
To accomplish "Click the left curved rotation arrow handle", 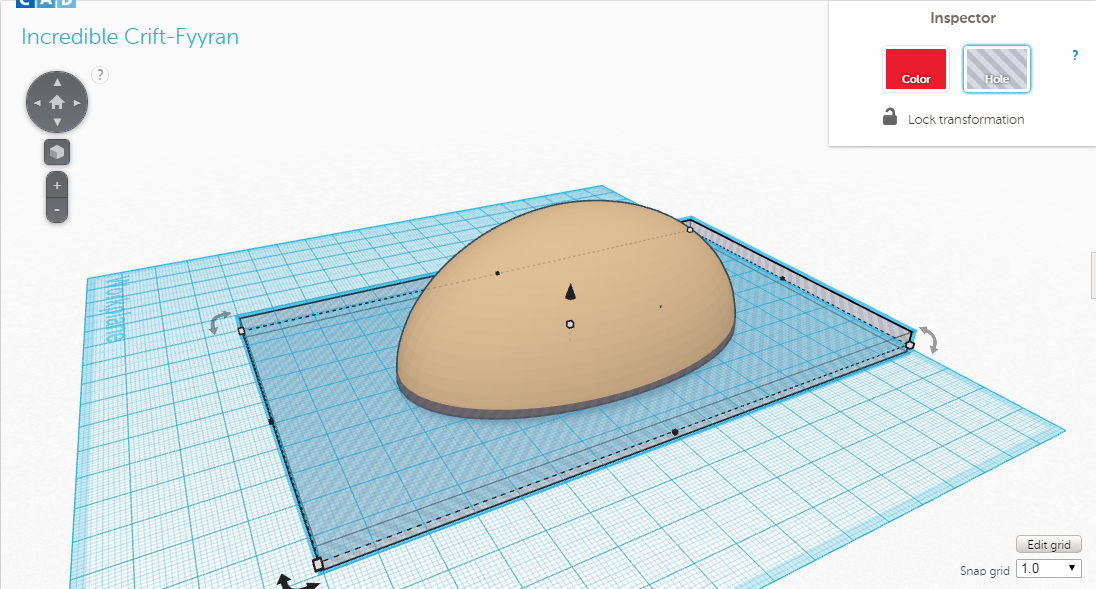I will point(219,322).
